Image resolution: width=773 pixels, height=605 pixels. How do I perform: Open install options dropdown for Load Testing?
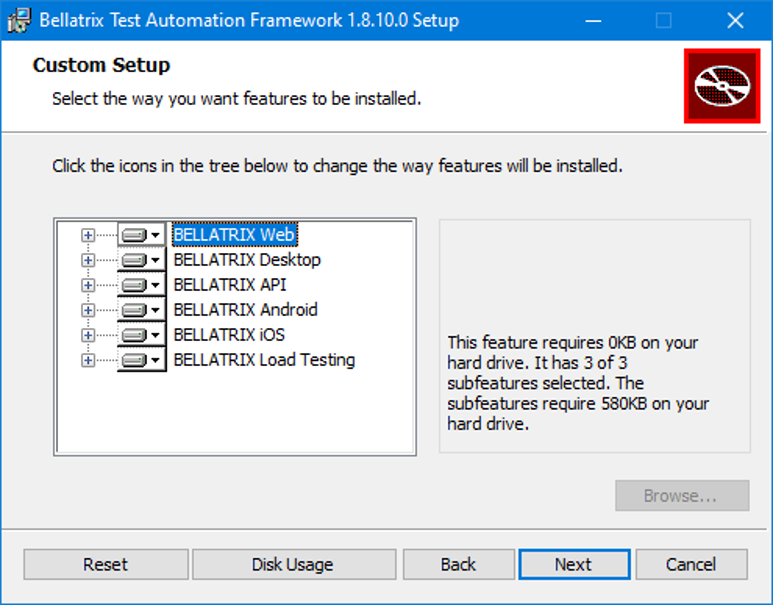pos(141,360)
